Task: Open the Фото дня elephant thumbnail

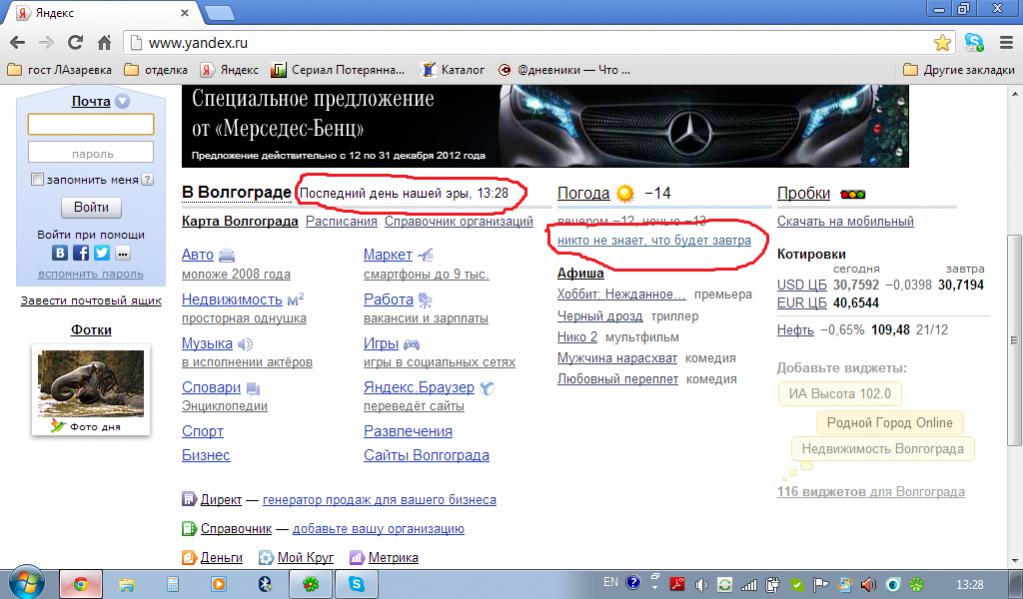Action: [x=91, y=383]
